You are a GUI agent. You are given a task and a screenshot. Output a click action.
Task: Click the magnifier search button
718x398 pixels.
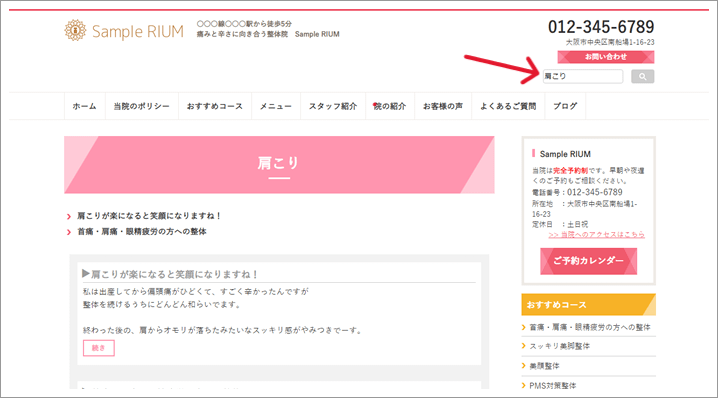pyautogui.click(x=642, y=76)
